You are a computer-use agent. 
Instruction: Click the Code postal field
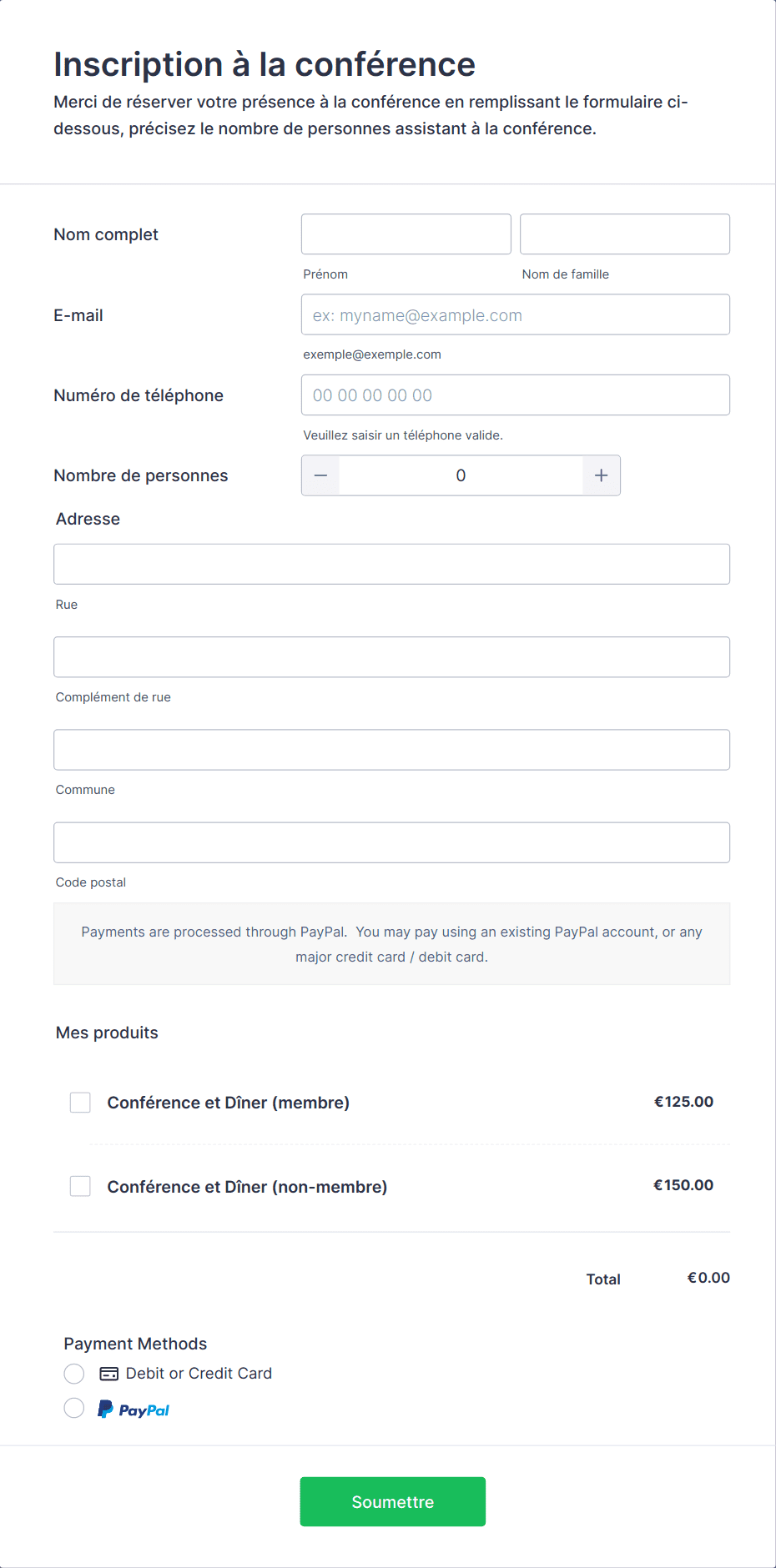(x=391, y=842)
